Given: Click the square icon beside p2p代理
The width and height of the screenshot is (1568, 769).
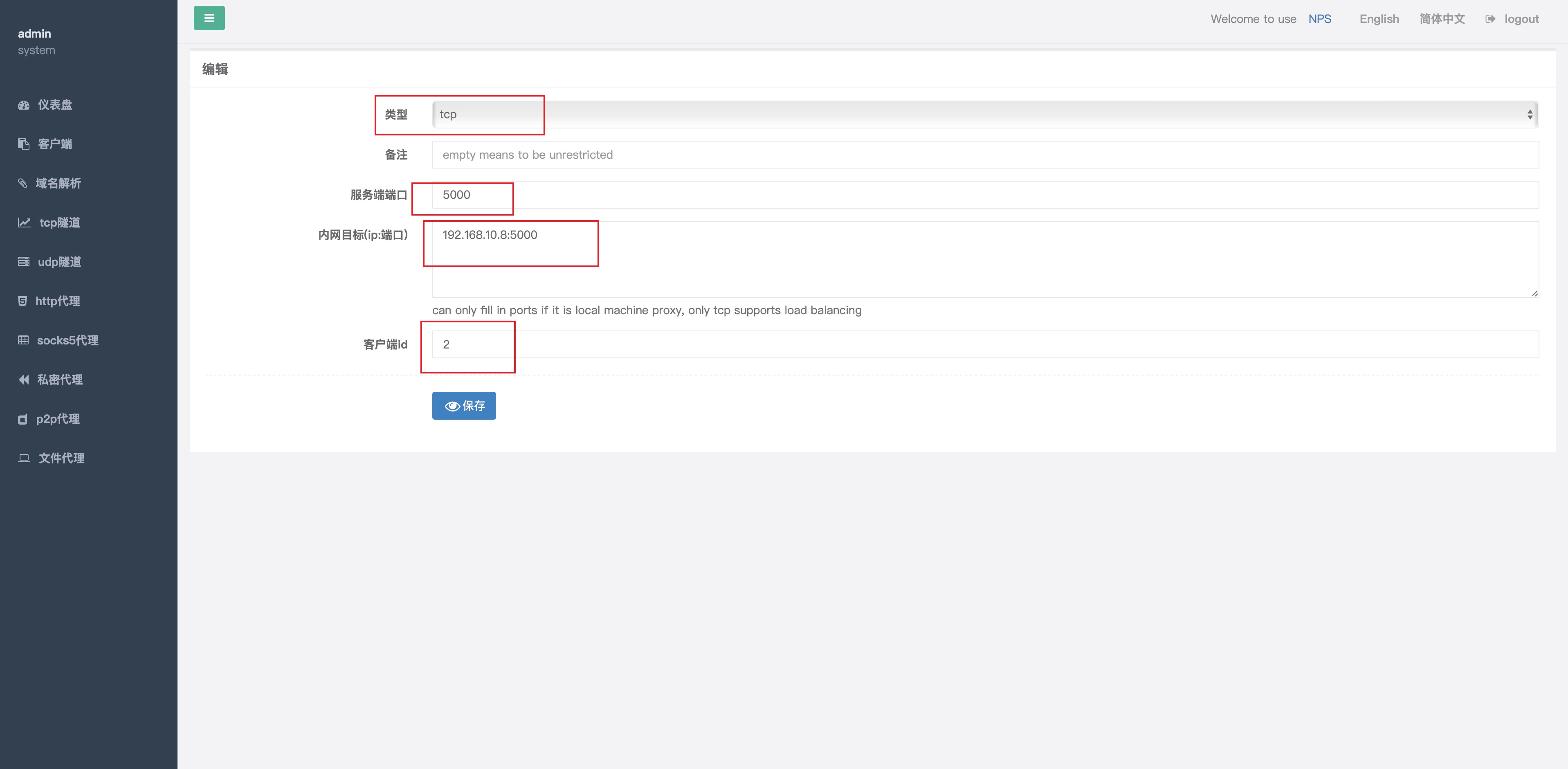Looking at the screenshot, I should coord(22,419).
